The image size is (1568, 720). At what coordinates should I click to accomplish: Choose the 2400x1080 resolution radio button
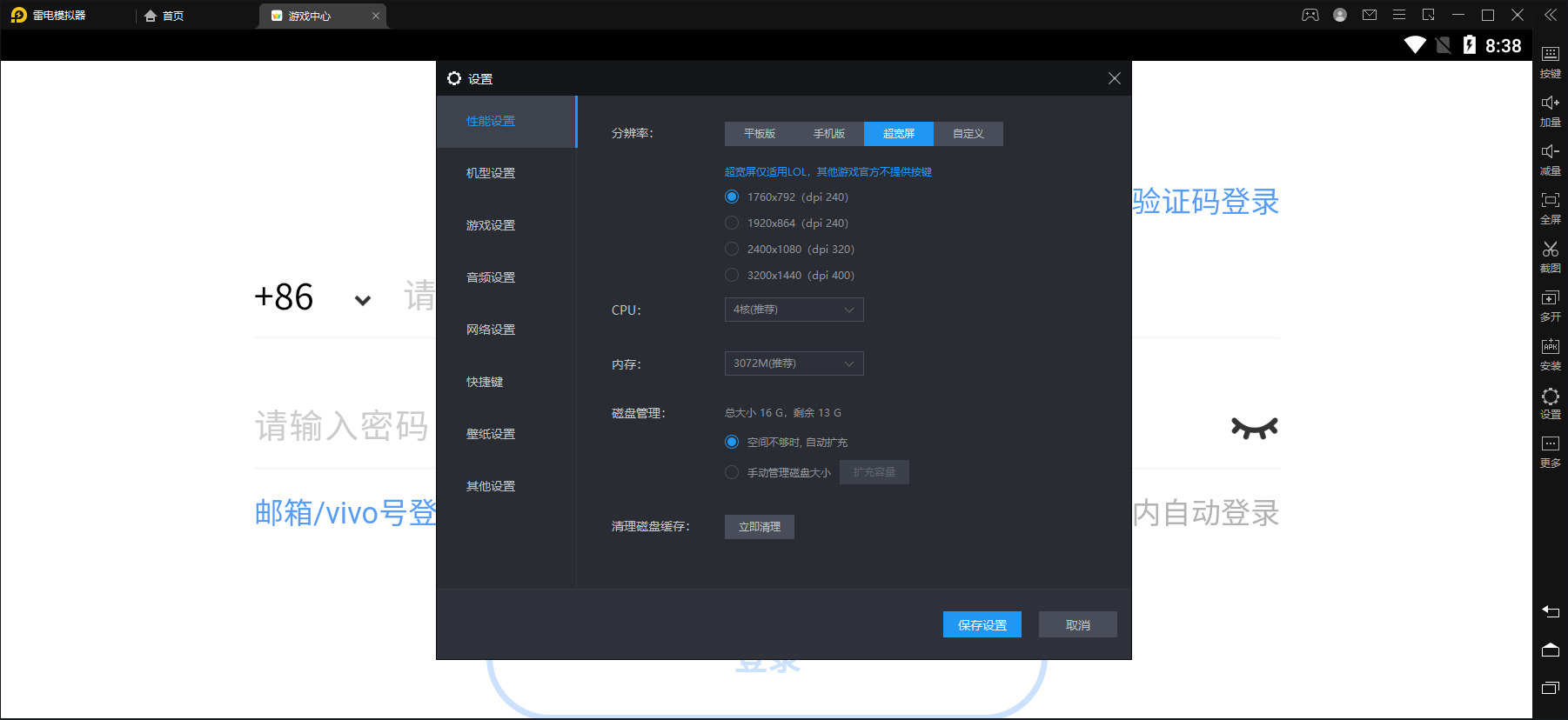coord(732,250)
